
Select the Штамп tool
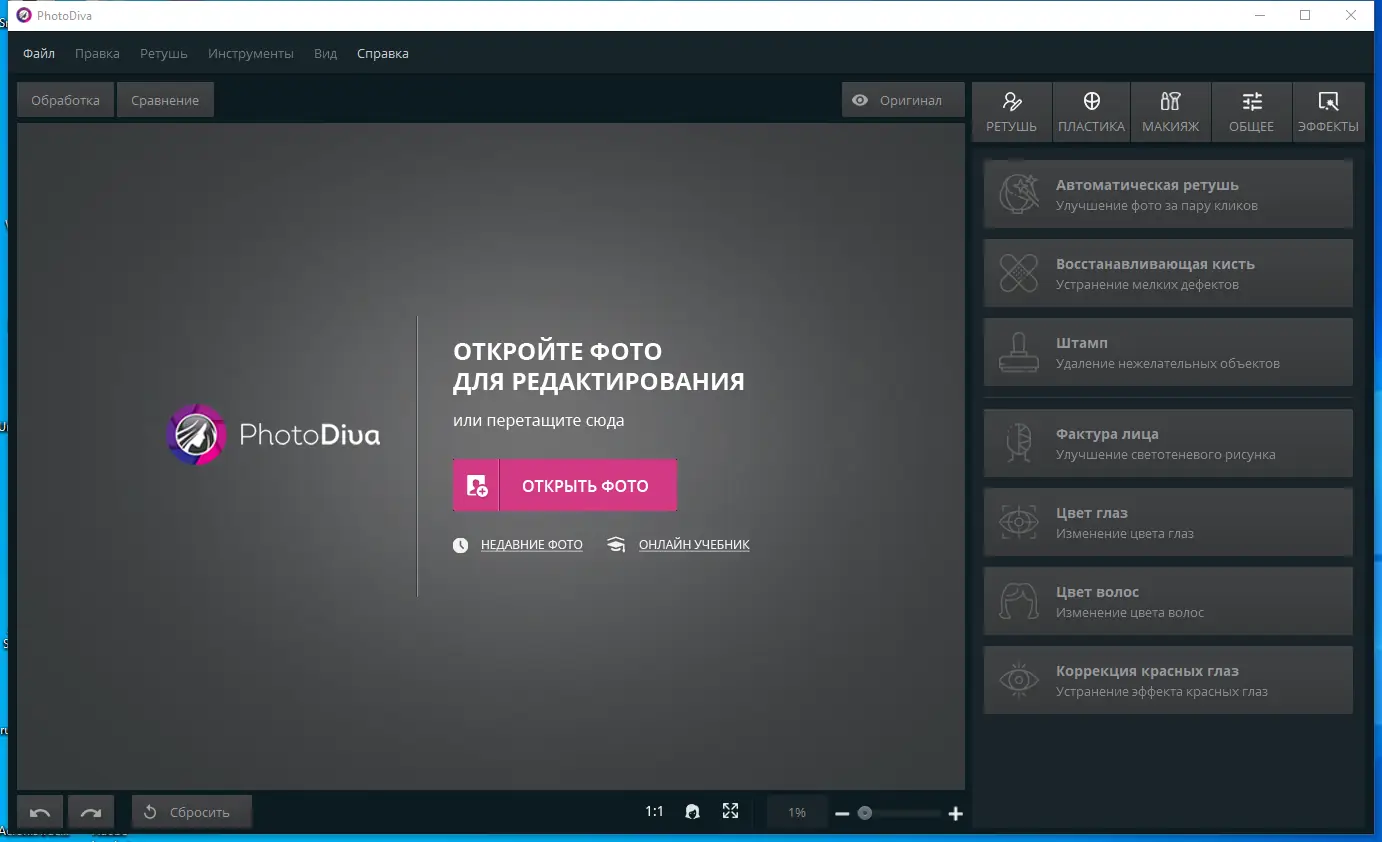[x=1168, y=352]
